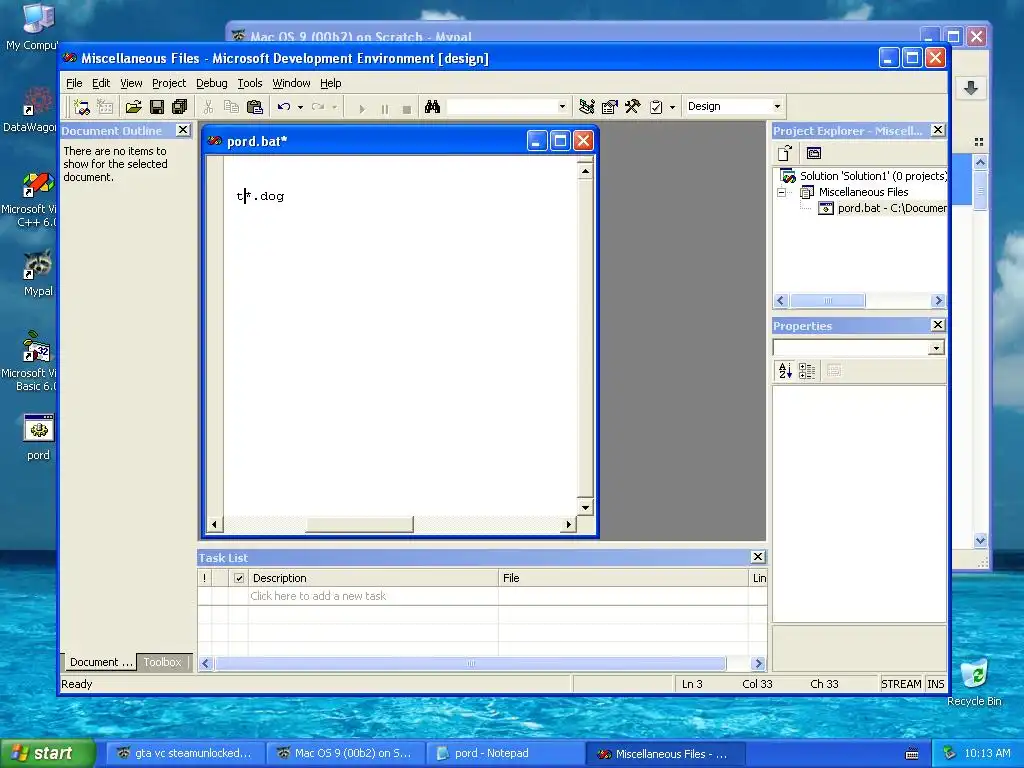Click the Paste clipboard icon
Image resolution: width=1024 pixels, height=768 pixels.
(255, 107)
